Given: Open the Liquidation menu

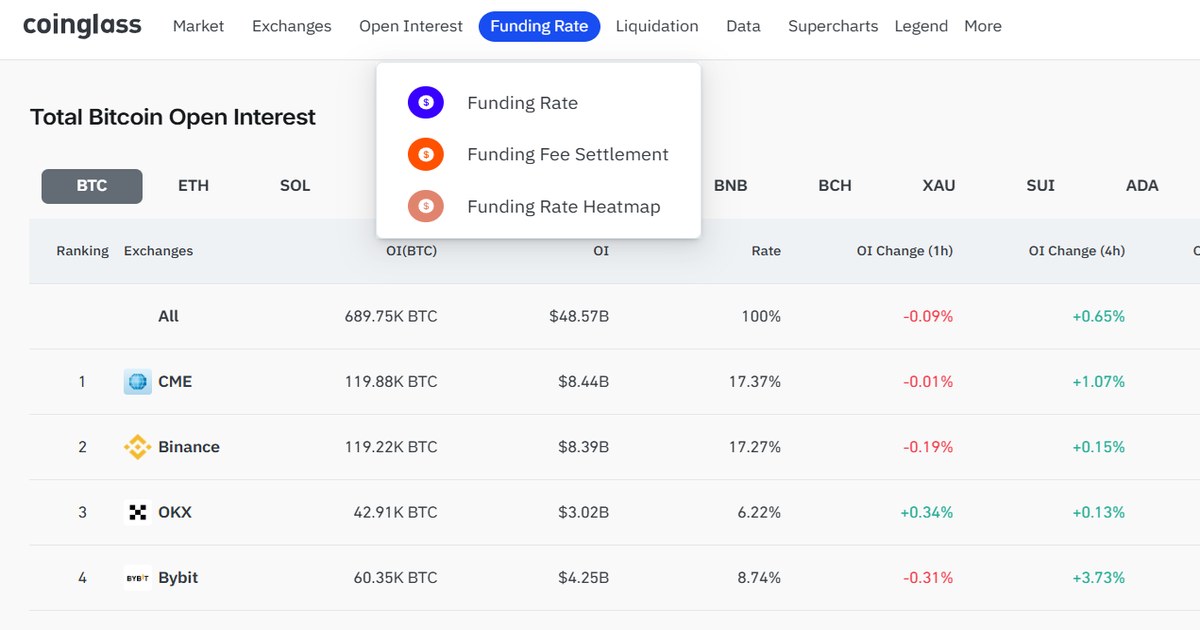Looking at the screenshot, I should [656, 26].
